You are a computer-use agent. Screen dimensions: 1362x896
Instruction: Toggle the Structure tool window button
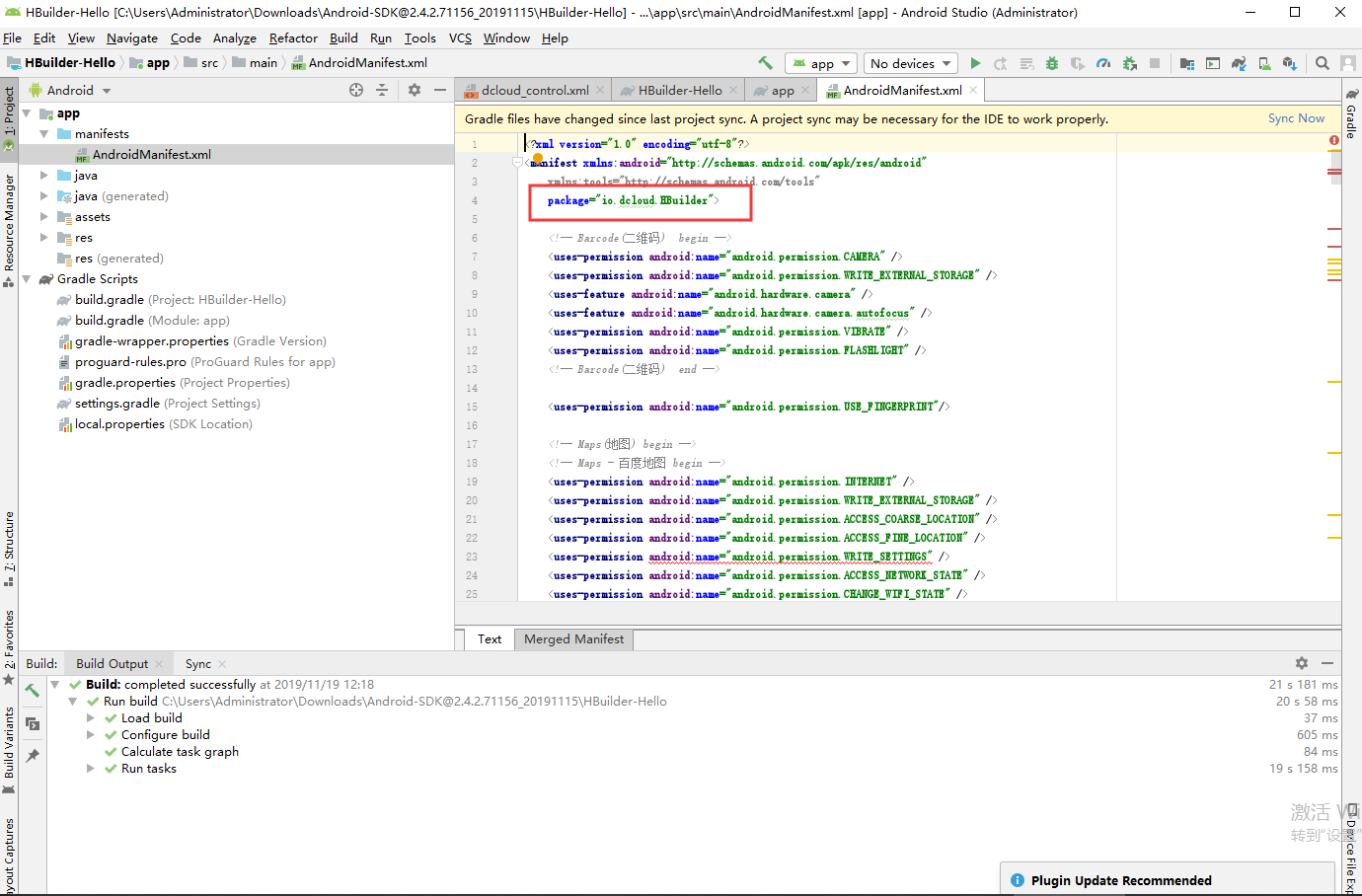[x=9, y=549]
